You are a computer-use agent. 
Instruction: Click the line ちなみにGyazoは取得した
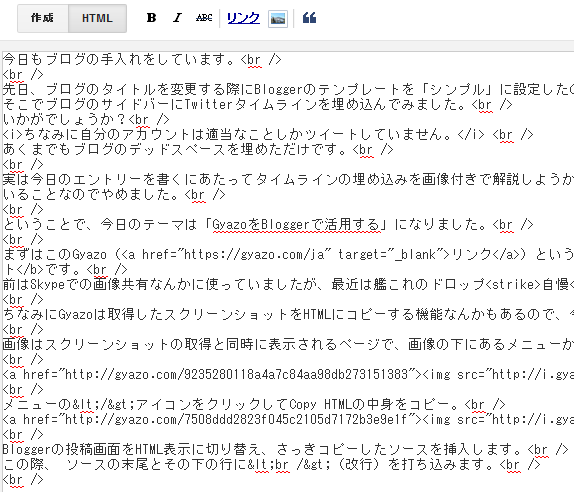coord(288,314)
